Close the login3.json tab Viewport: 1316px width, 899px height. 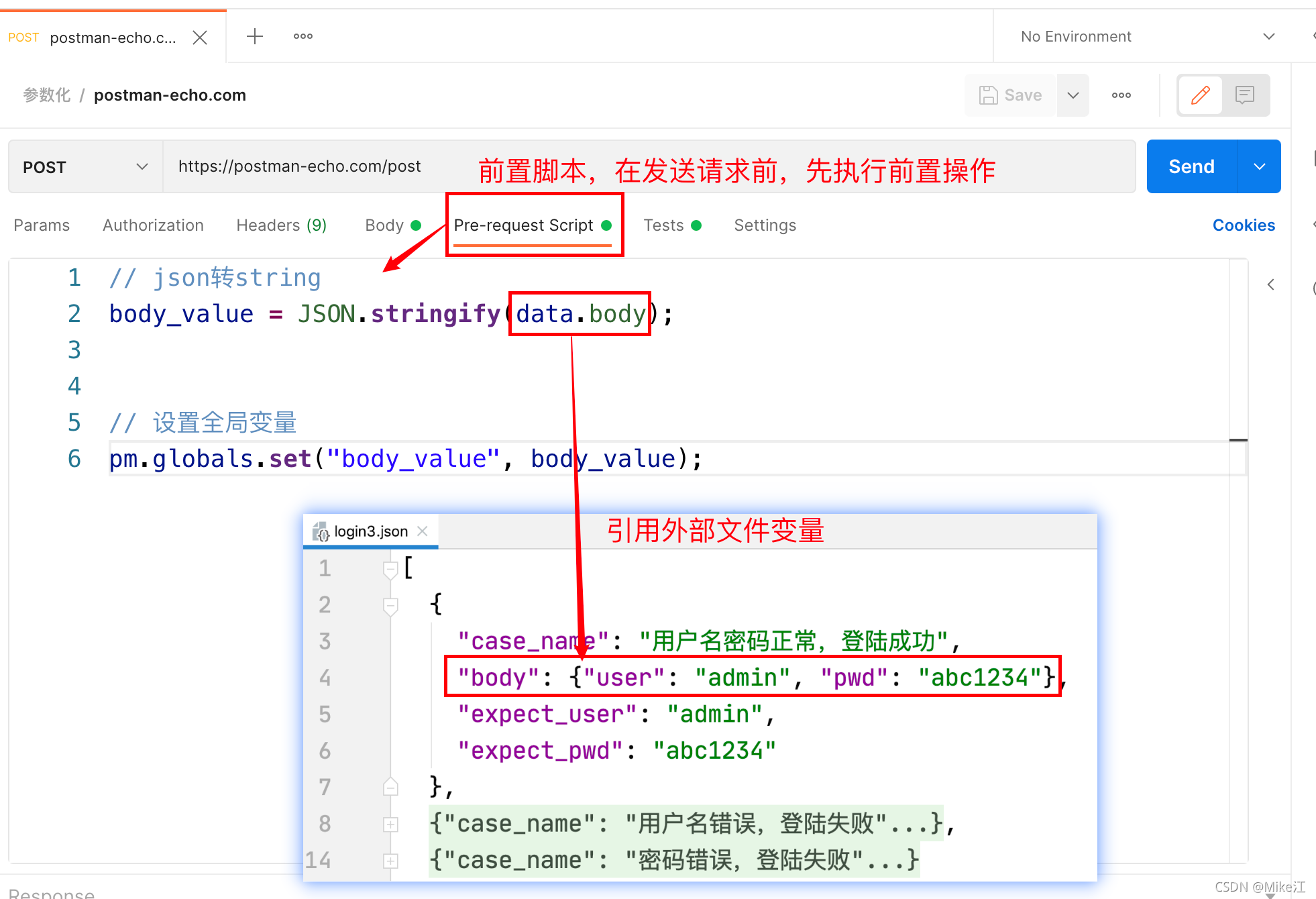(422, 531)
